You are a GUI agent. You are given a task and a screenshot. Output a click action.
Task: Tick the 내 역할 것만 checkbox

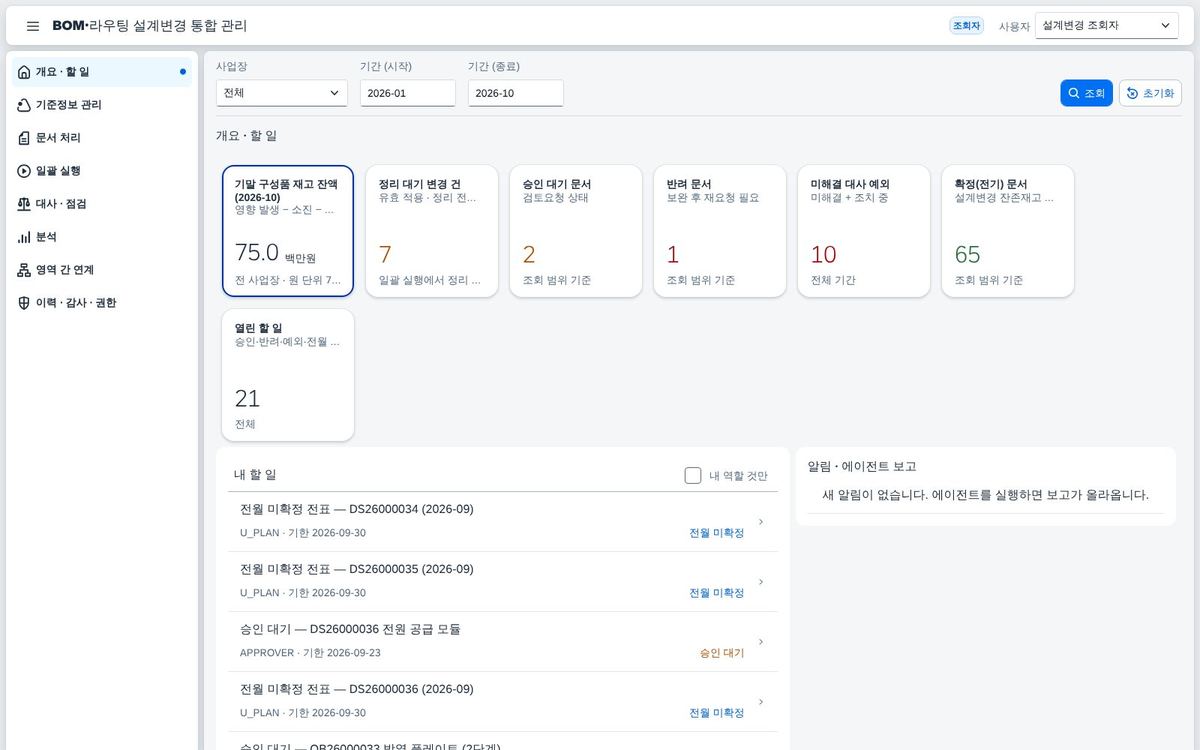[693, 476]
